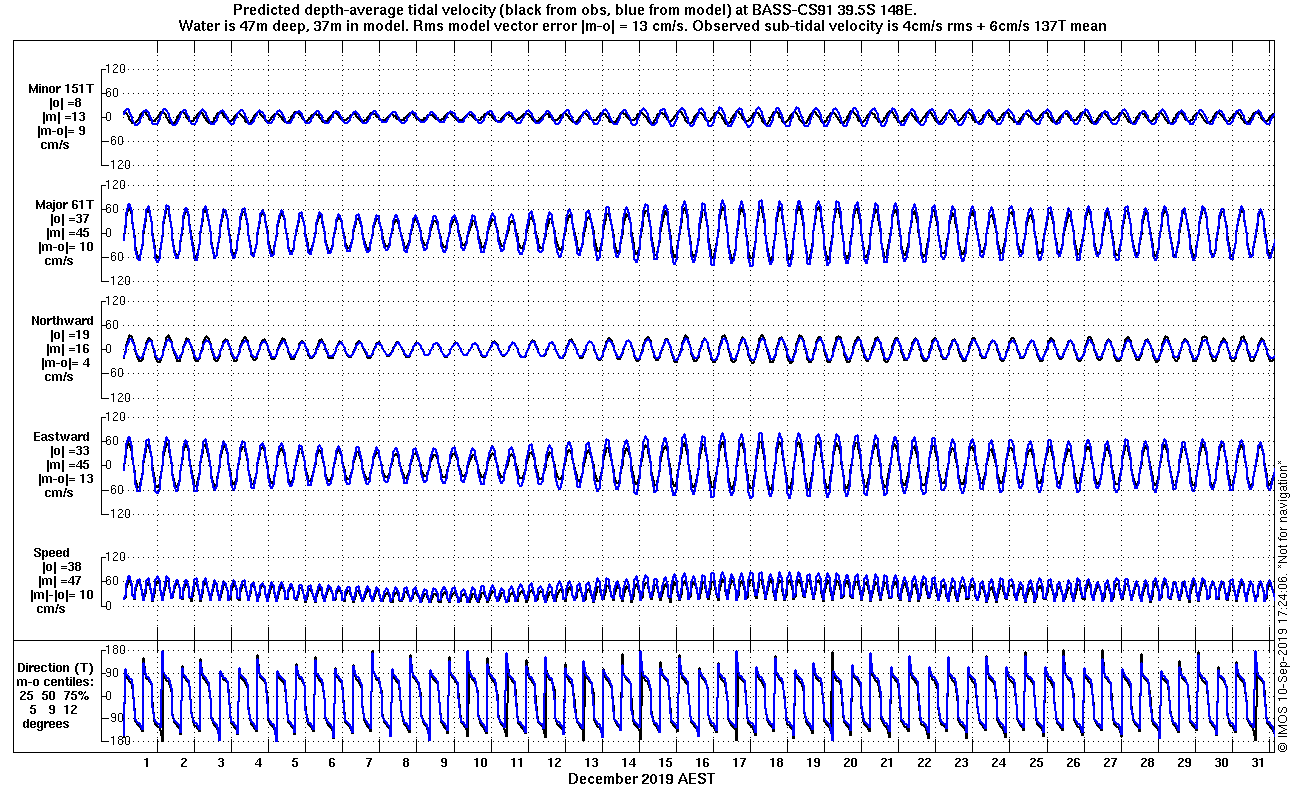This screenshot has width=1300, height=800.
Task: Click the '5 9 12' centile values
Action: 54,709
